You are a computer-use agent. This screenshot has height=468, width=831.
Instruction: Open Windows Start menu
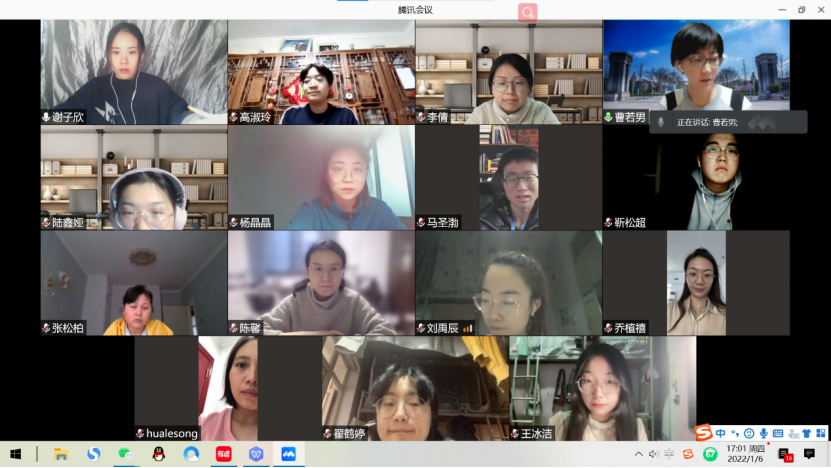pyautogui.click(x=16, y=454)
